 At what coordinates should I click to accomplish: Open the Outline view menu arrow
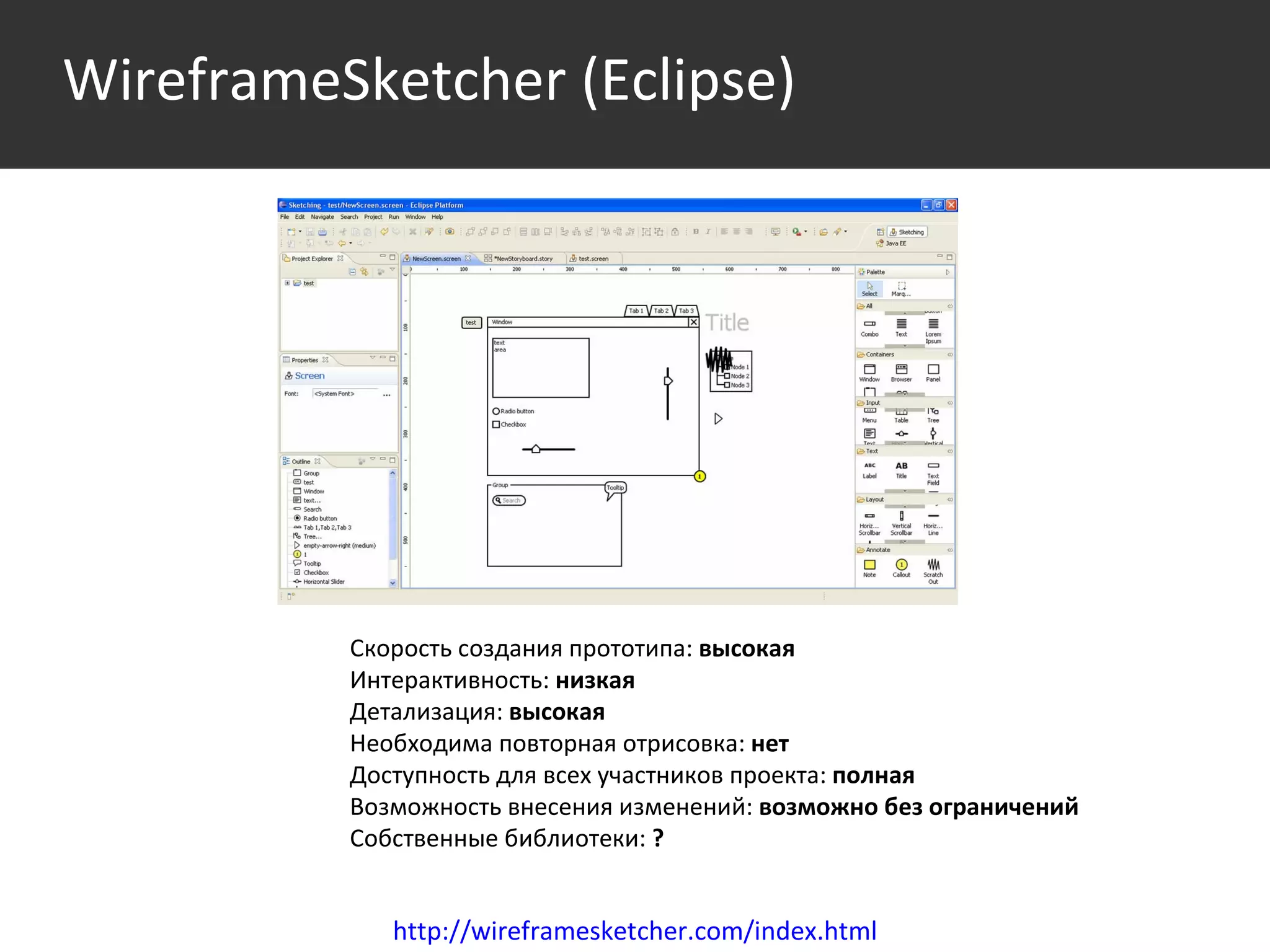click(x=373, y=459)
